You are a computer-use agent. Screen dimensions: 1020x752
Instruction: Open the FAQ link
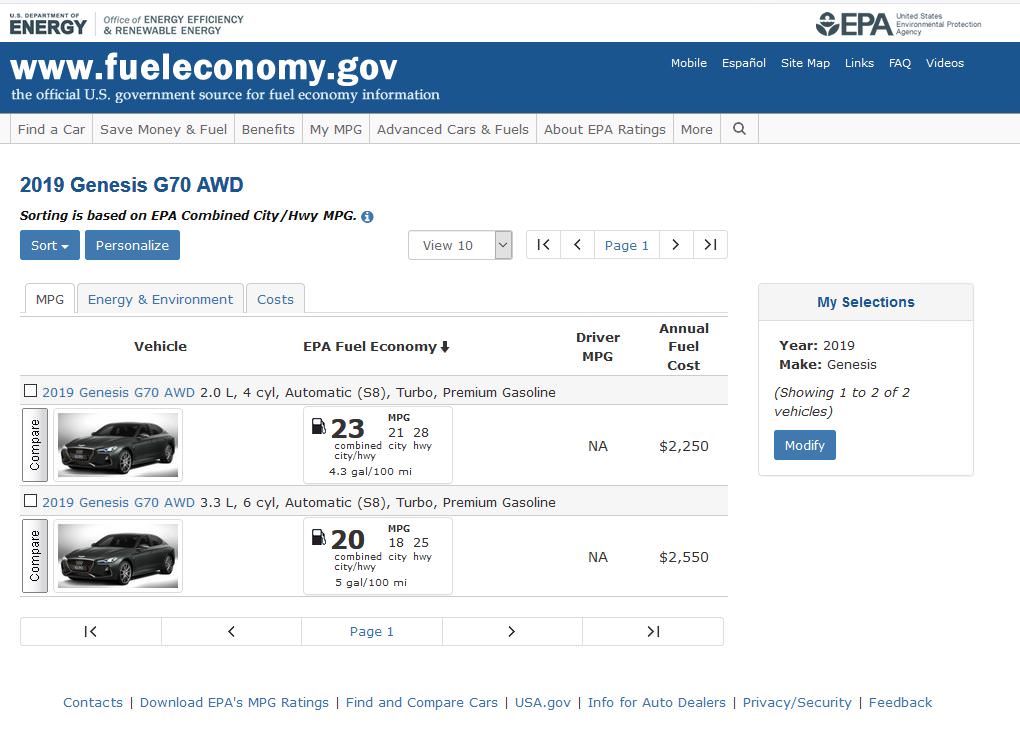pyautogui.click(x=900, y=63)
